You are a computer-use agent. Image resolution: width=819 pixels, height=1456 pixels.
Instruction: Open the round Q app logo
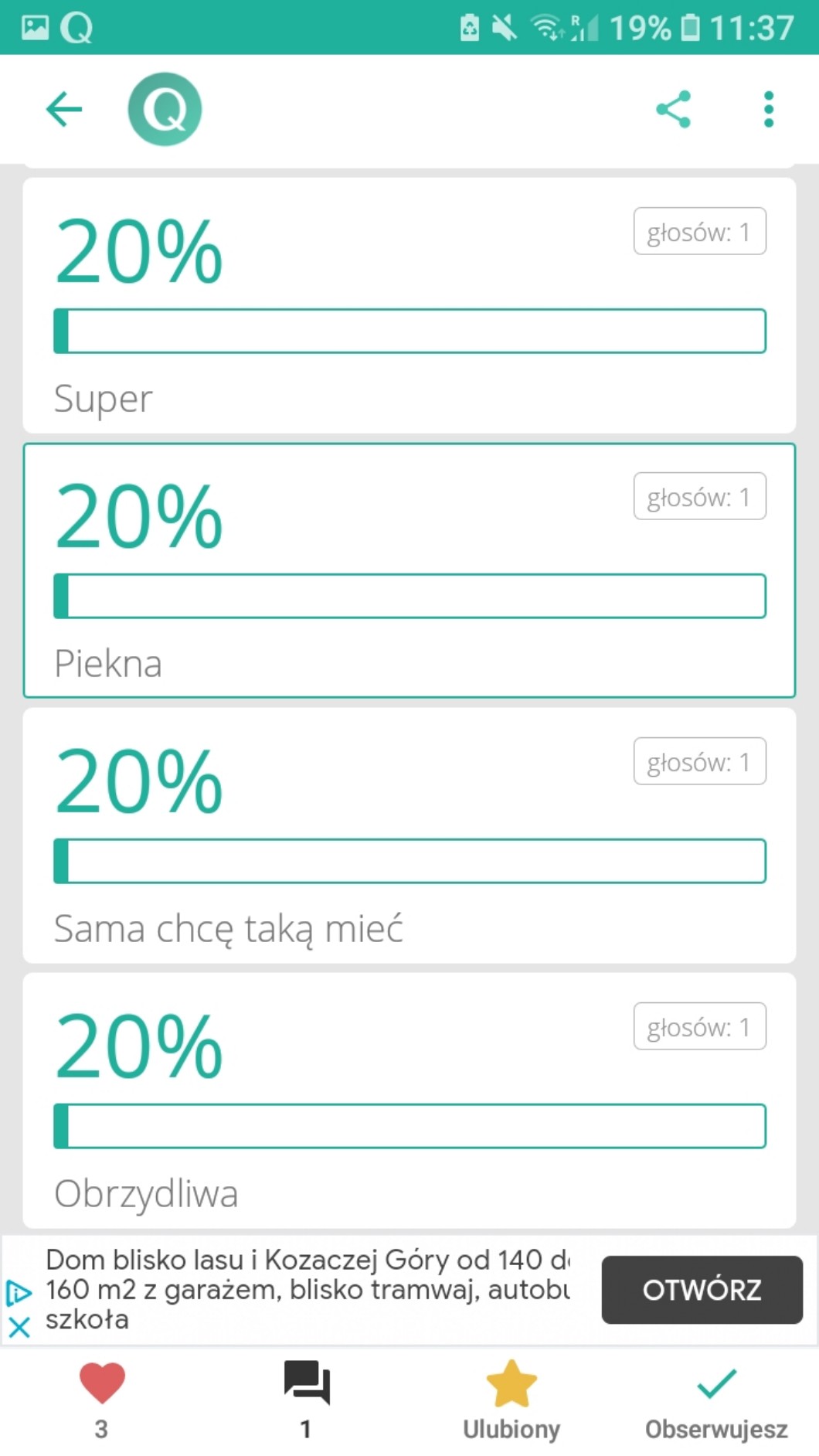[165, 109]
